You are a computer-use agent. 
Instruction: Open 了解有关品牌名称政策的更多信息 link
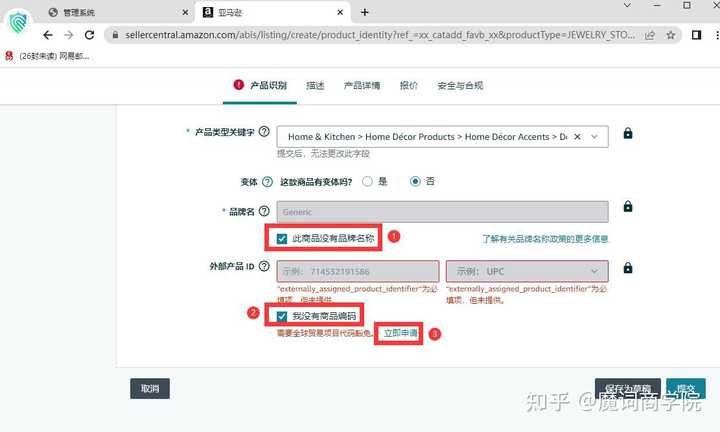pos(545,239)
